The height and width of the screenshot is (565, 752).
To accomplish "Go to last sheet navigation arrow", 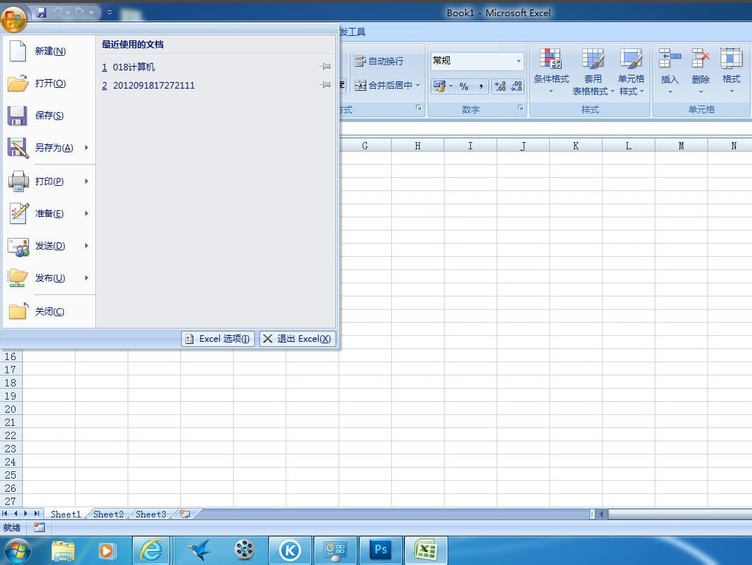I will click(x=36, y=514).
